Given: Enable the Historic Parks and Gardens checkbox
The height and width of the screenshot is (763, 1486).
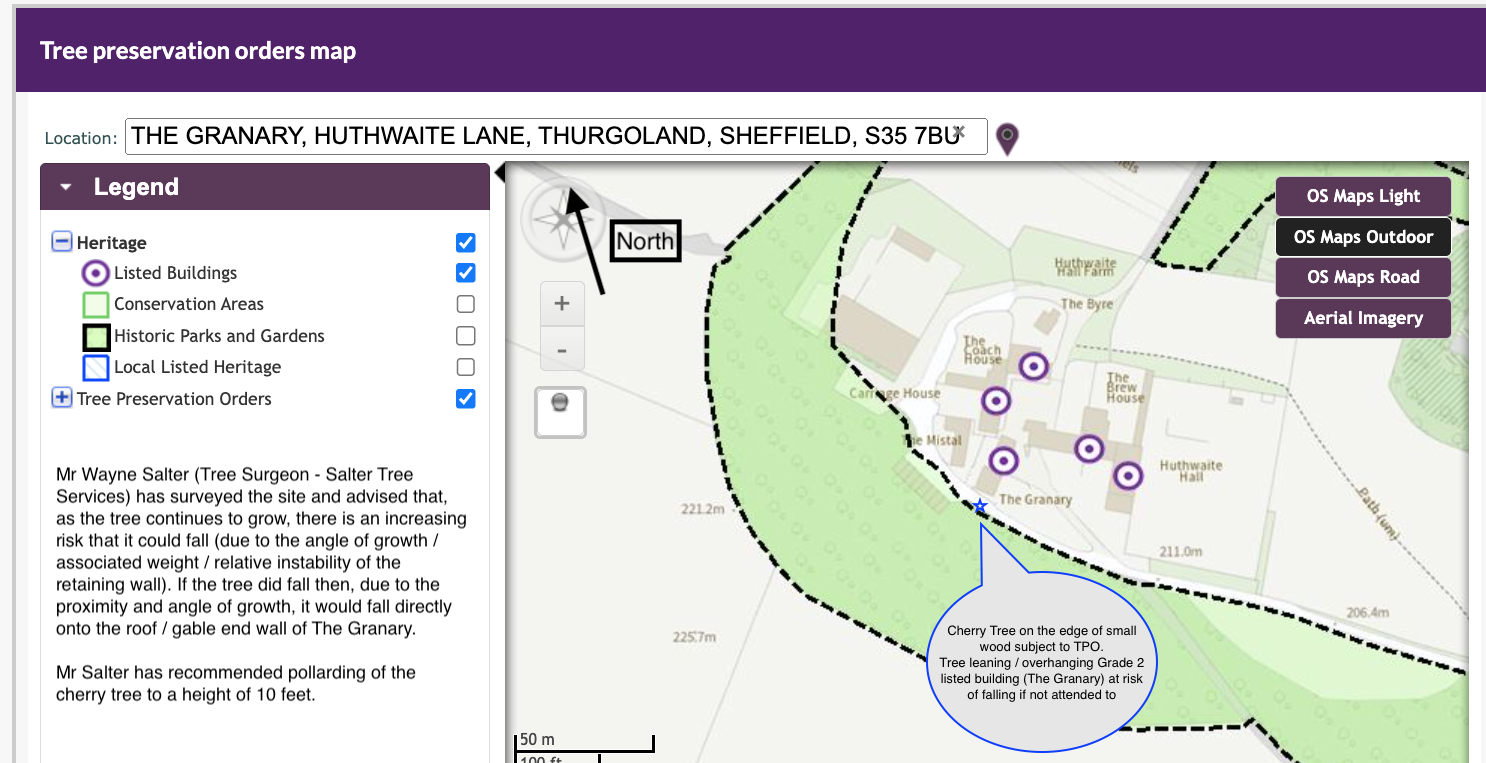Looking at the screenshot, I should [465, 336].
